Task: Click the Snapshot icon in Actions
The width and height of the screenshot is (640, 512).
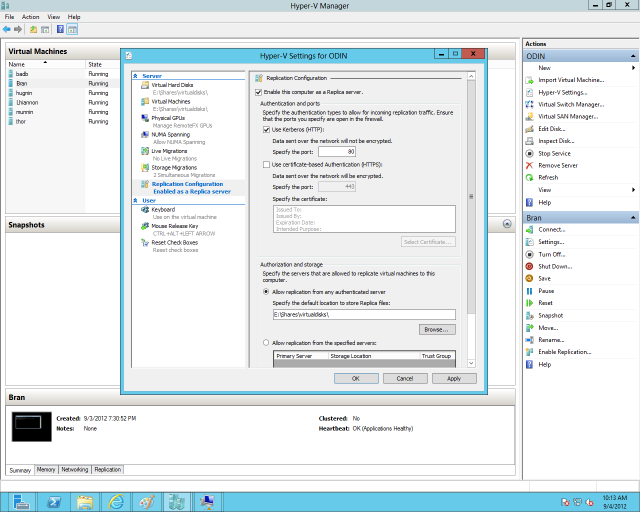Action: 529,316
